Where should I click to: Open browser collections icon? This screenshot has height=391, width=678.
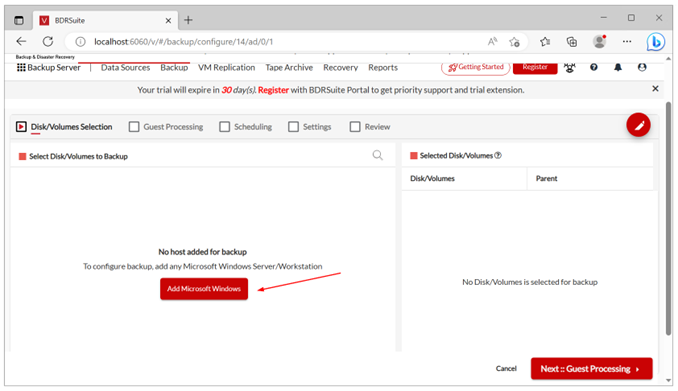click(572, 42)
